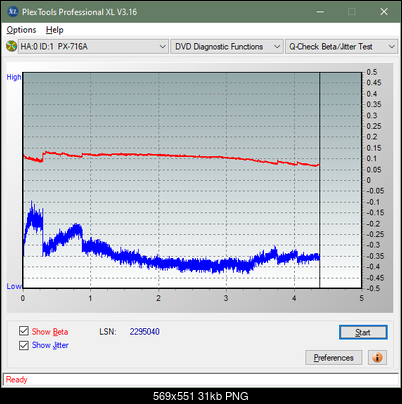Close the PlexTools window
The height and width of the screenshot is (404, 402).
(x=384, y=12)
